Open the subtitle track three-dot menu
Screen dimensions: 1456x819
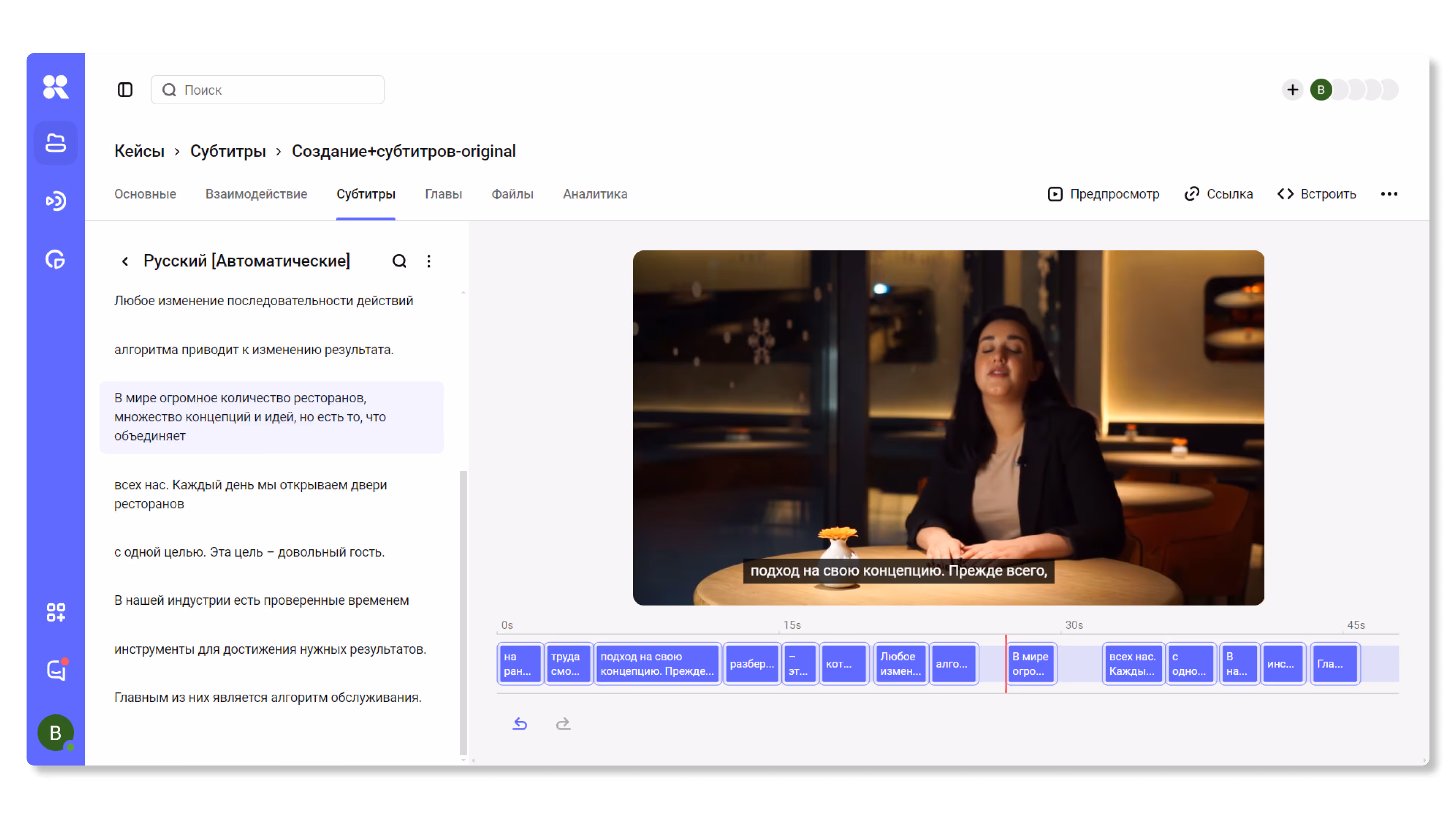tap(428, 261)
